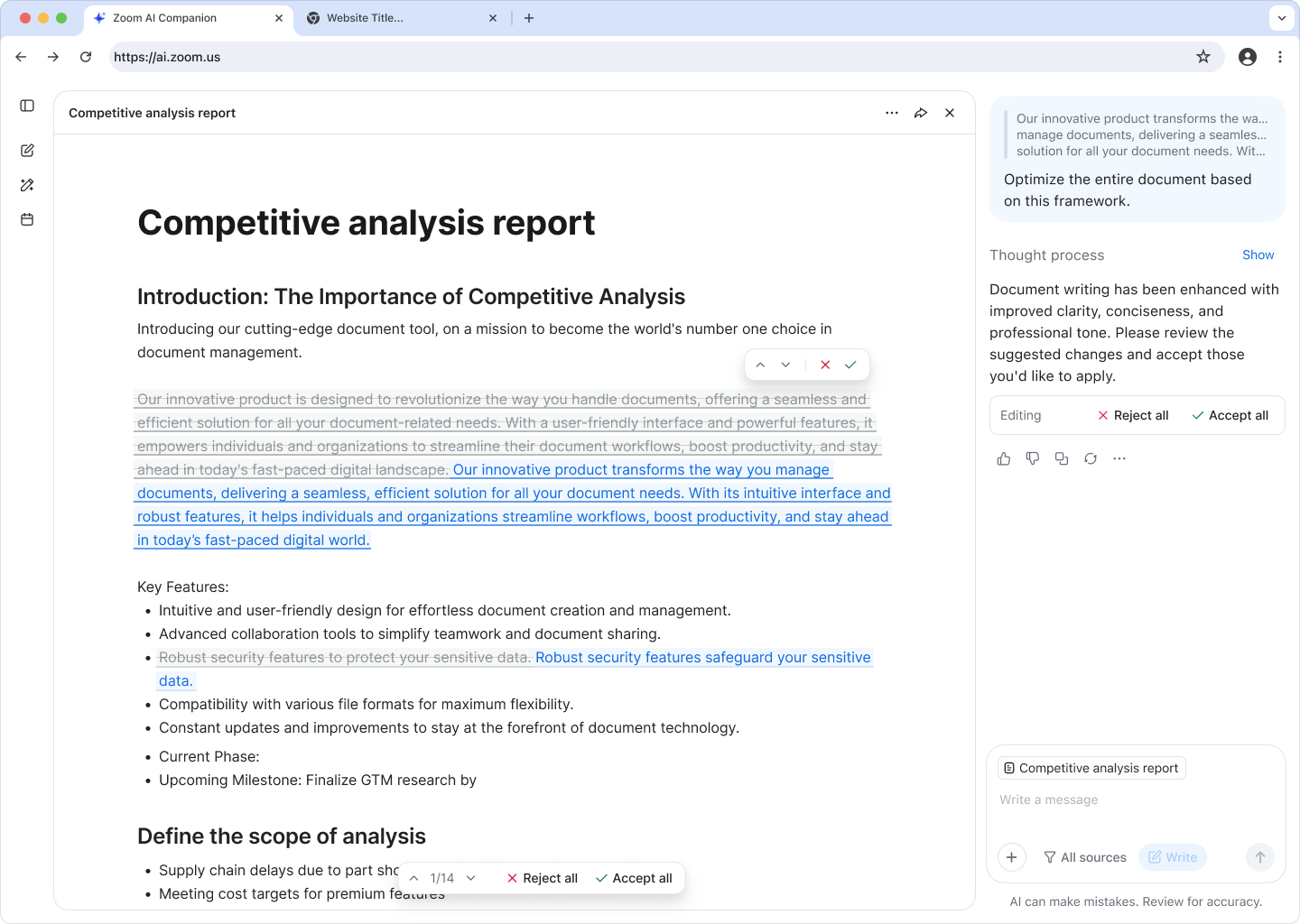Give thumbs down to AI response
Viewport: 1300px width, 924px height.
1033,458
